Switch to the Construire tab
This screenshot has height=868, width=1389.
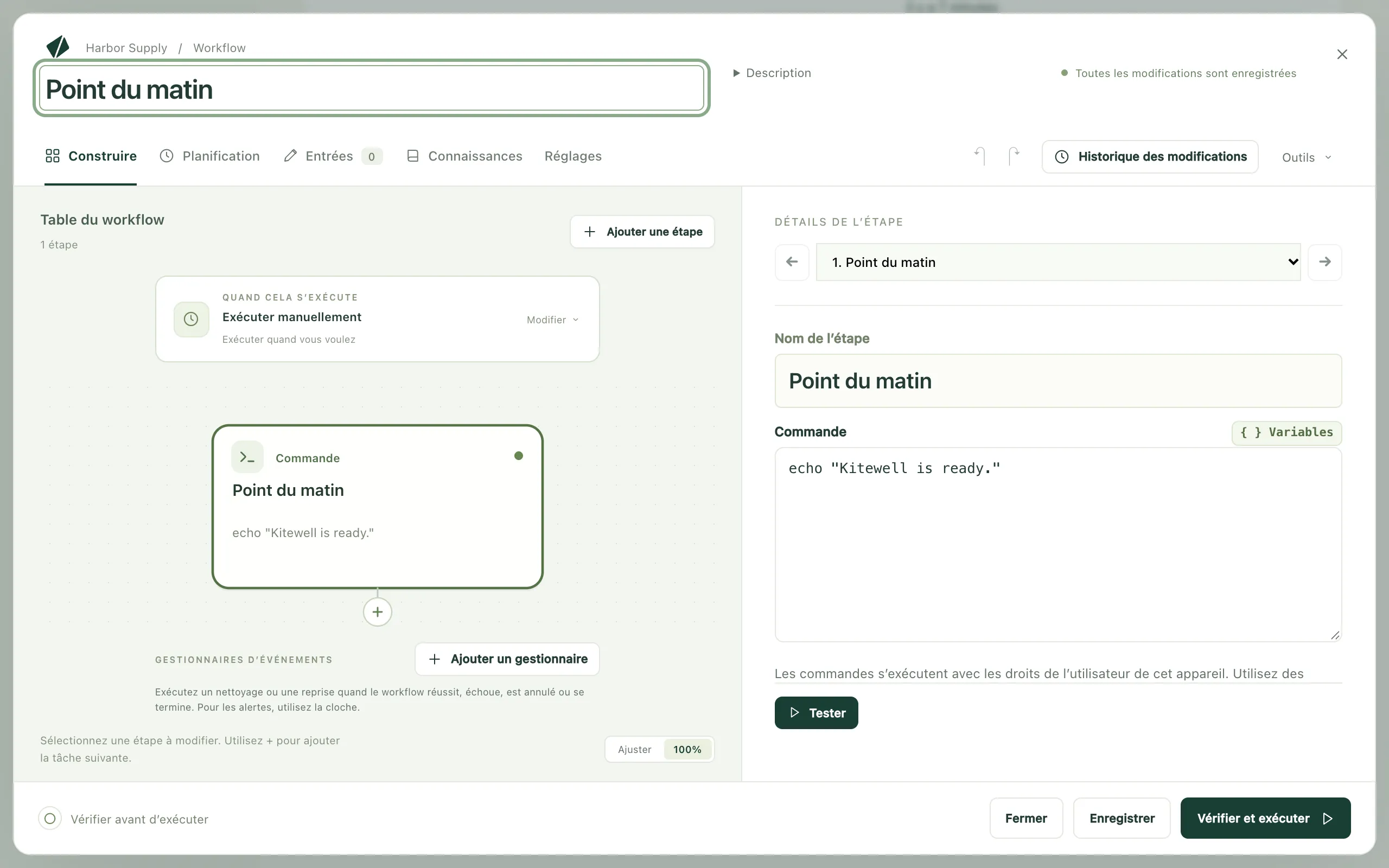tap(91, 156)
